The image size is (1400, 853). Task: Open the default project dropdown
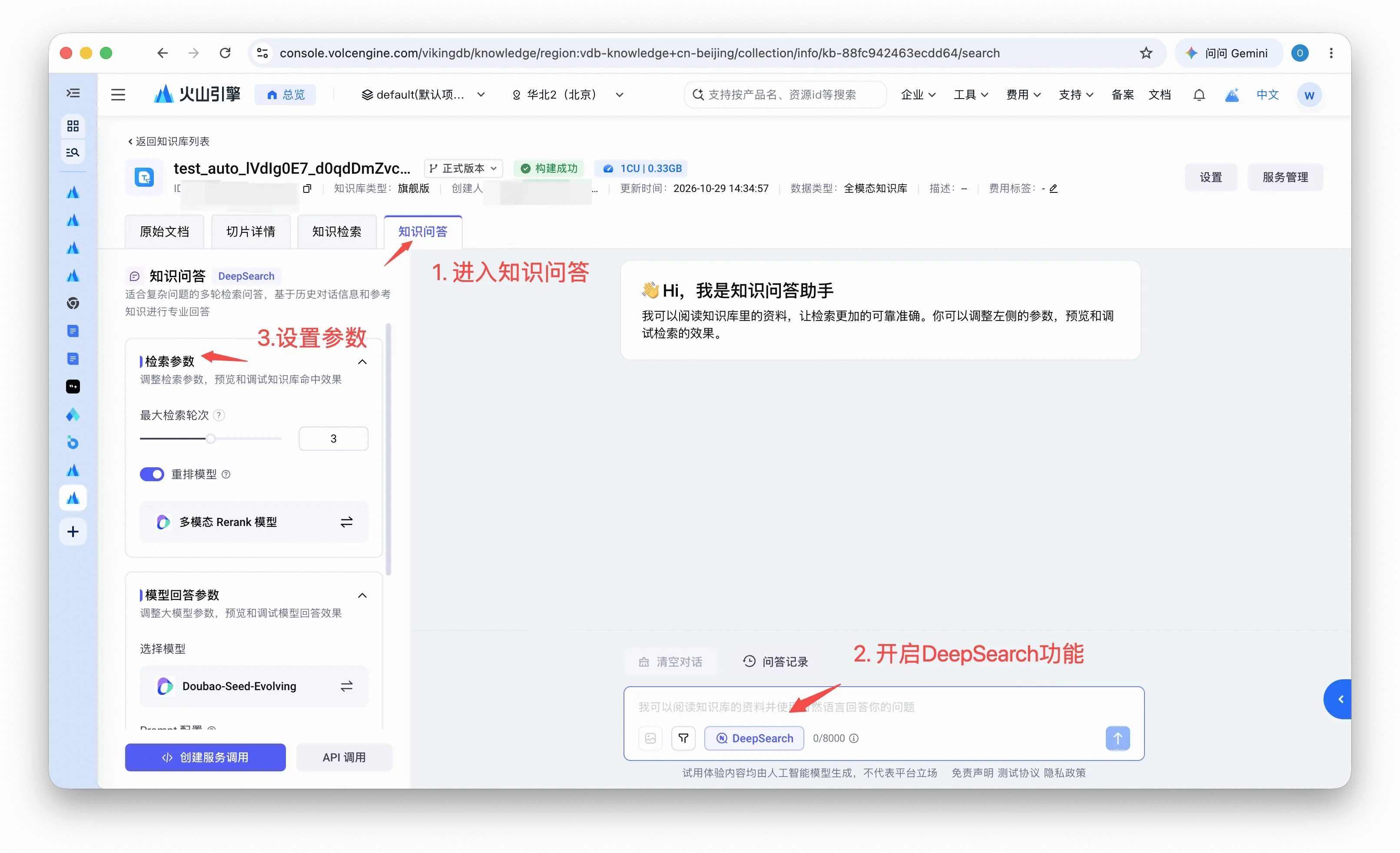coord(423,95)
